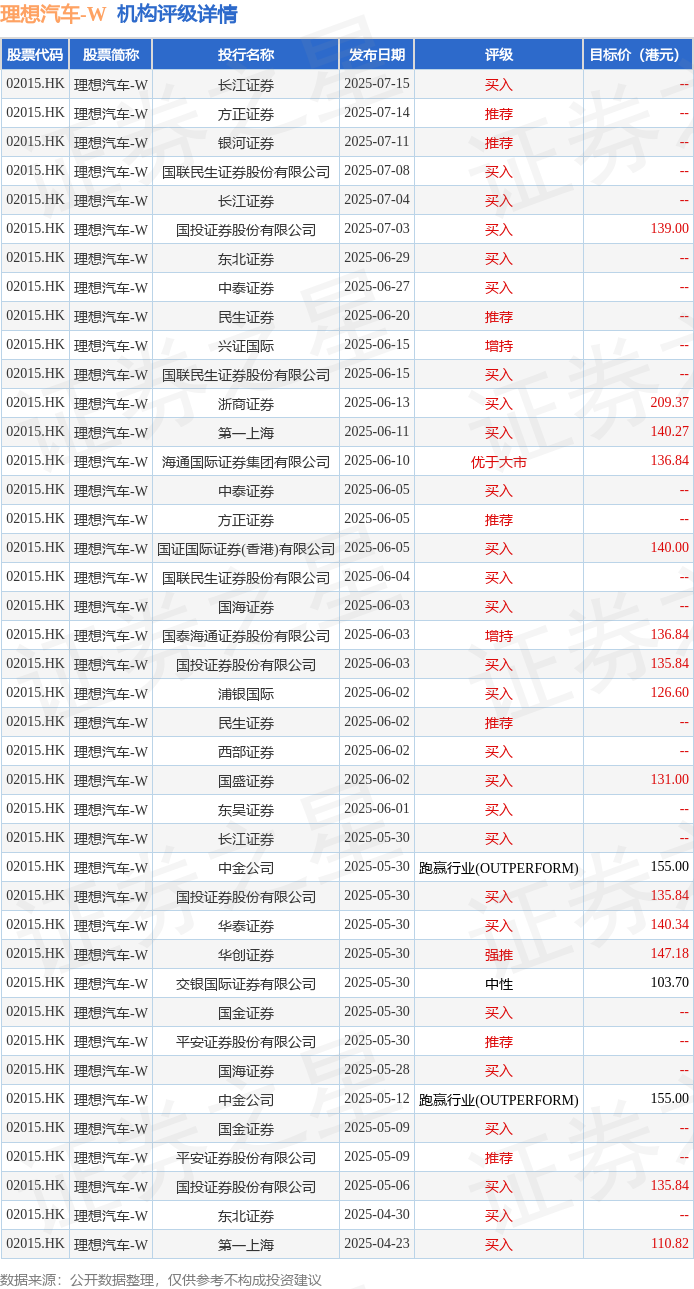The width and height of the screenshot is (694, 1289).
Task: Click the target price 103.70
Action: [669, 983]
